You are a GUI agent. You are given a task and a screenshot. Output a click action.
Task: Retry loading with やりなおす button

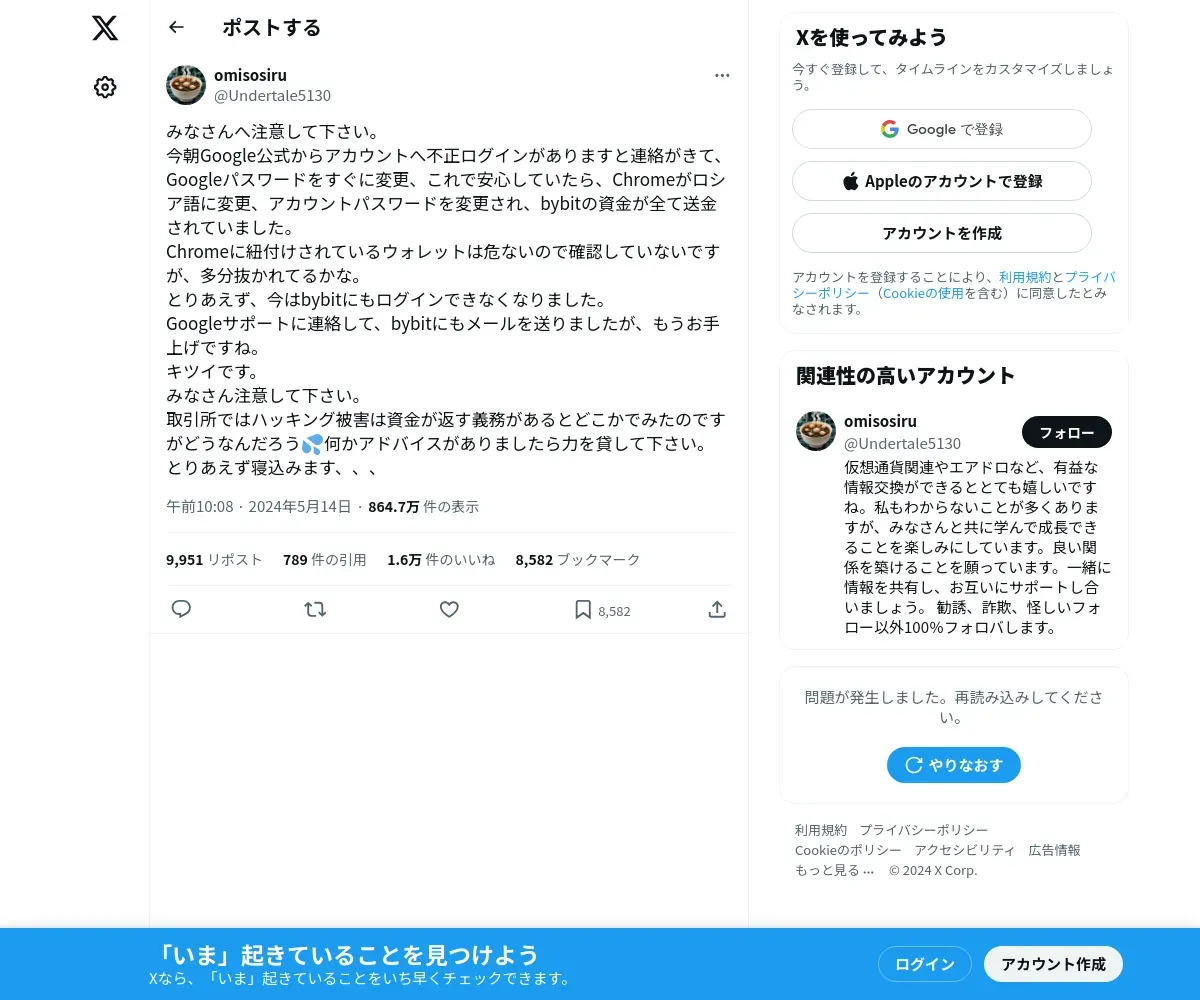(954, 765)
